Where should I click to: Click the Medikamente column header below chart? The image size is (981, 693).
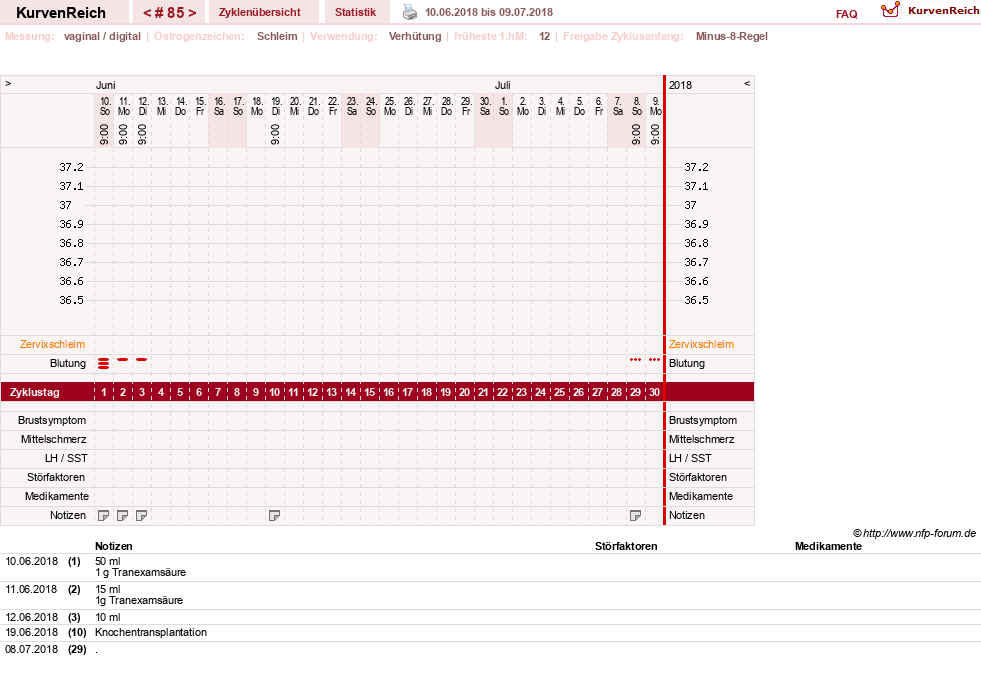(828, 546)
